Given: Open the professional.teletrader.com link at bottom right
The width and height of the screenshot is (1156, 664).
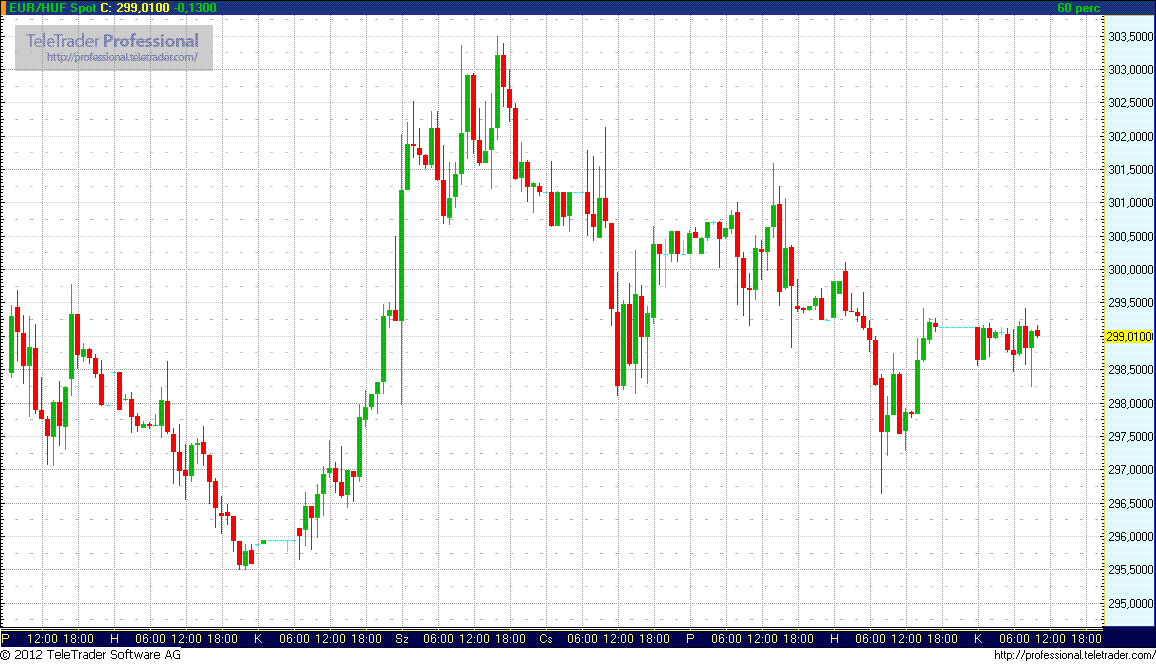Looking at the screenshot, I should (1074, 655).
